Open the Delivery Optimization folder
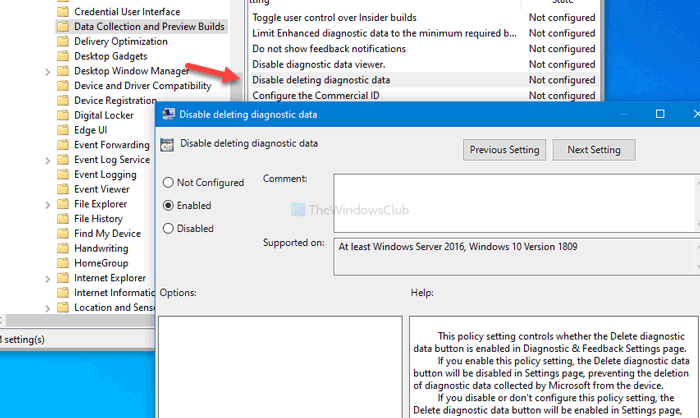Image resolution: width=700 pixels, height=418 pixels. [x=121, y=41]
